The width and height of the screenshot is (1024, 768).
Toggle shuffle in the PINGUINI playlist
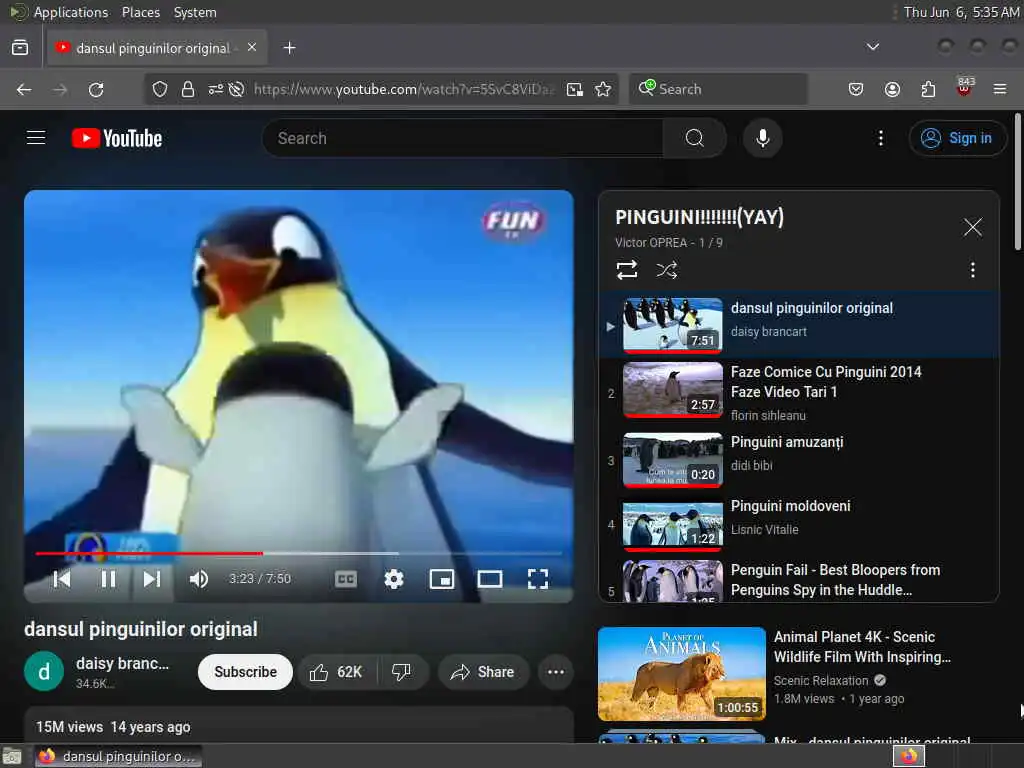667,270
